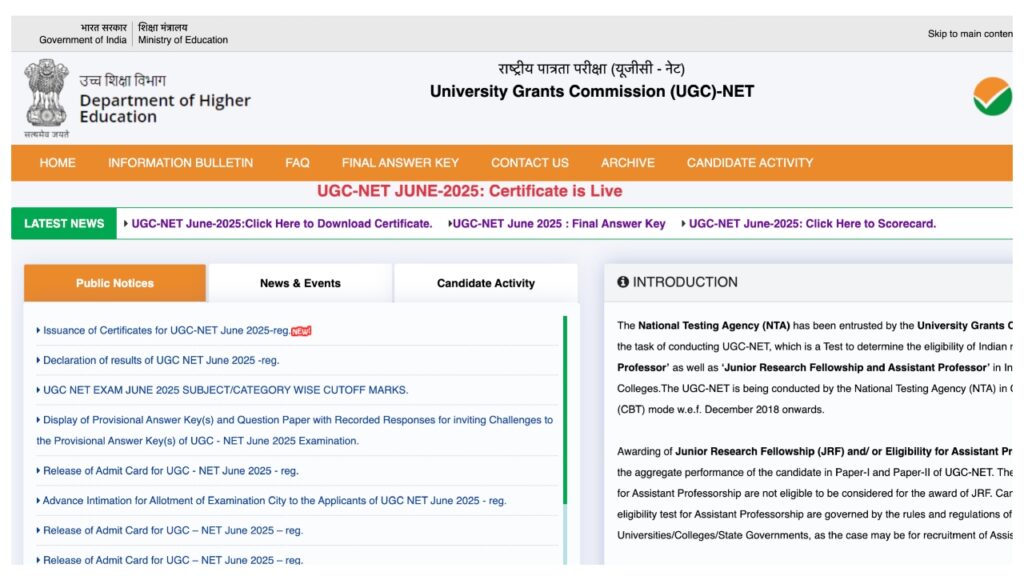This screenshot has width=1024, height=576.
Task: Open the HOME menu item
Action: pos(57,162)
